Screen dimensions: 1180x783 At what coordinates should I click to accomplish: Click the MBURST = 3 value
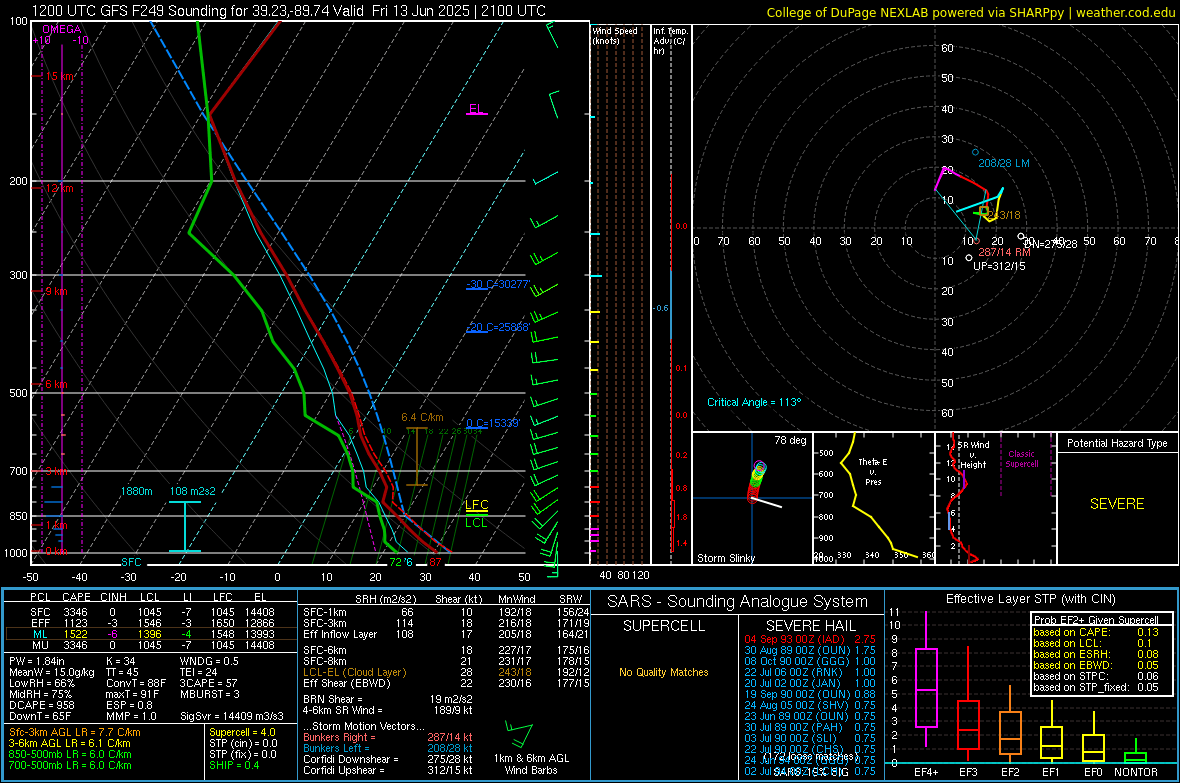tap(210, 694)
